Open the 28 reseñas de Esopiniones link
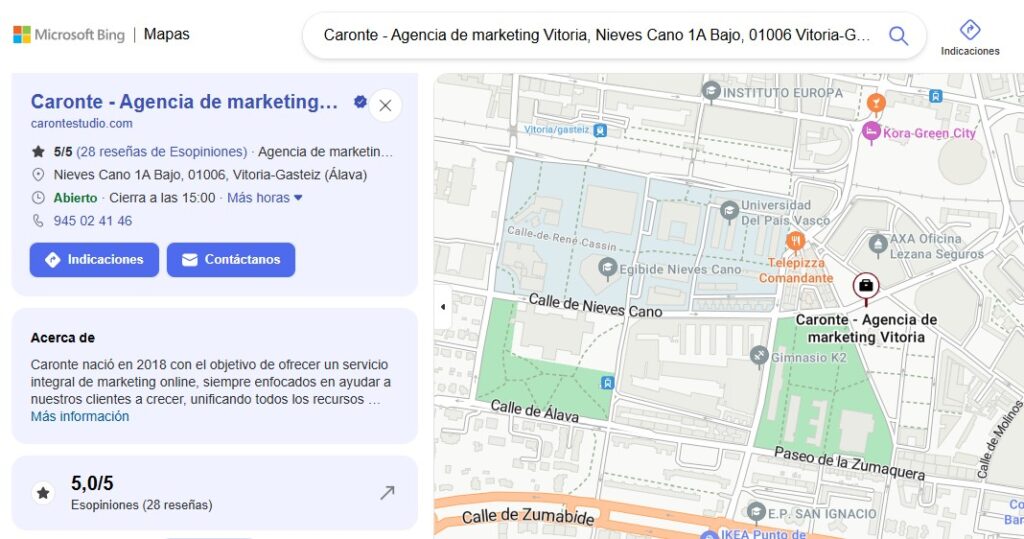 [x=161, y=152]
